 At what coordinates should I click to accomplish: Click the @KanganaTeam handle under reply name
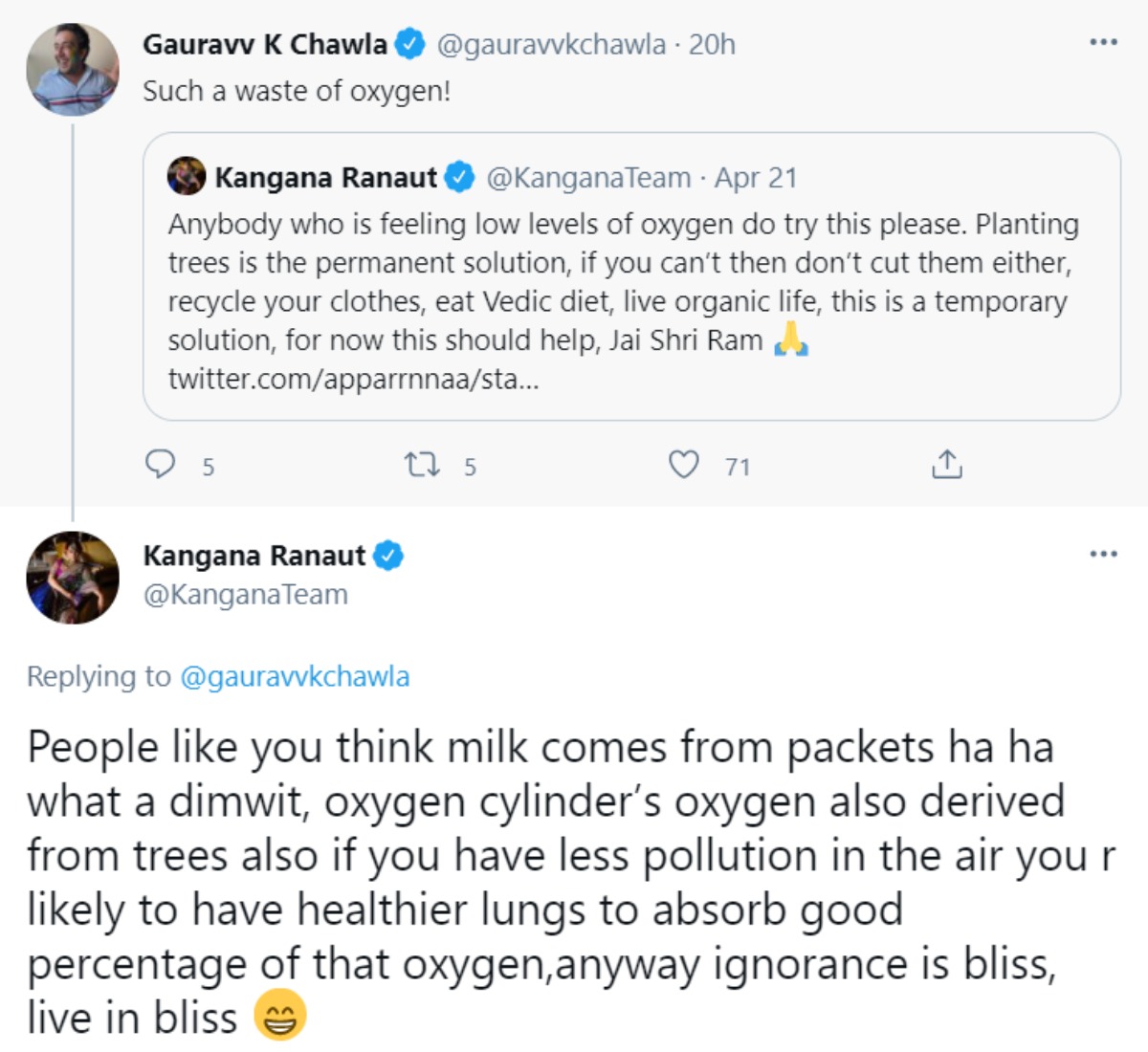pos(245,595)
